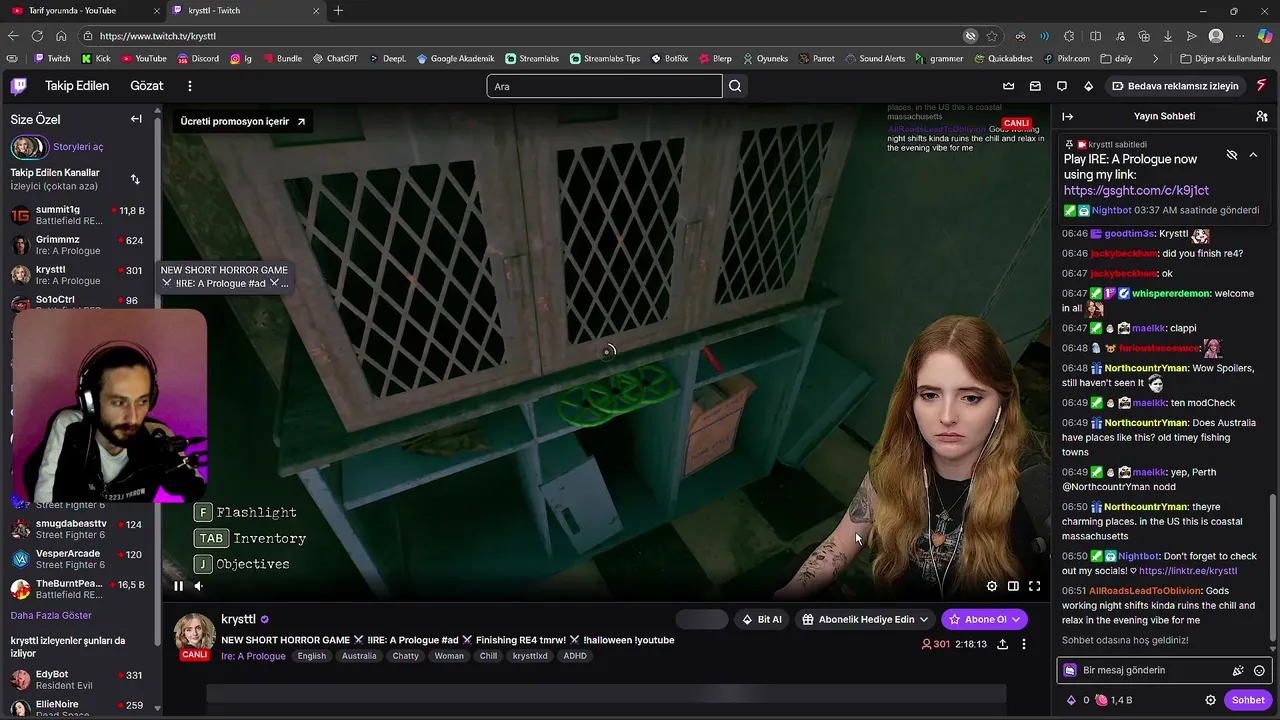The height and width of the screenshot is (720, 1280).
Task: Open the linktr.ee/krysttl chat link
Action: [1188, 571]
